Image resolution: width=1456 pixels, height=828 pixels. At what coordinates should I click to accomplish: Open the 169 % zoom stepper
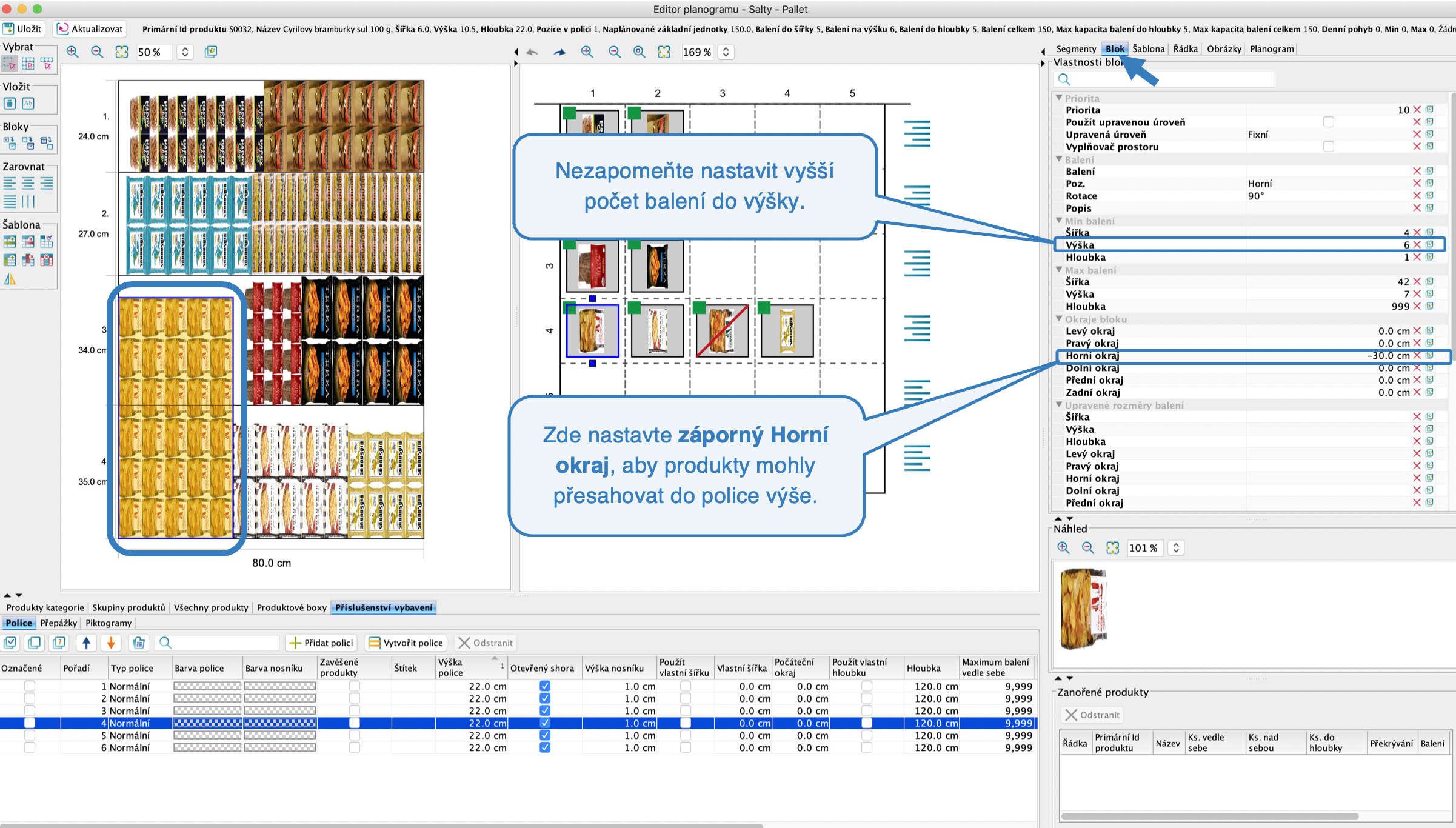726,52
